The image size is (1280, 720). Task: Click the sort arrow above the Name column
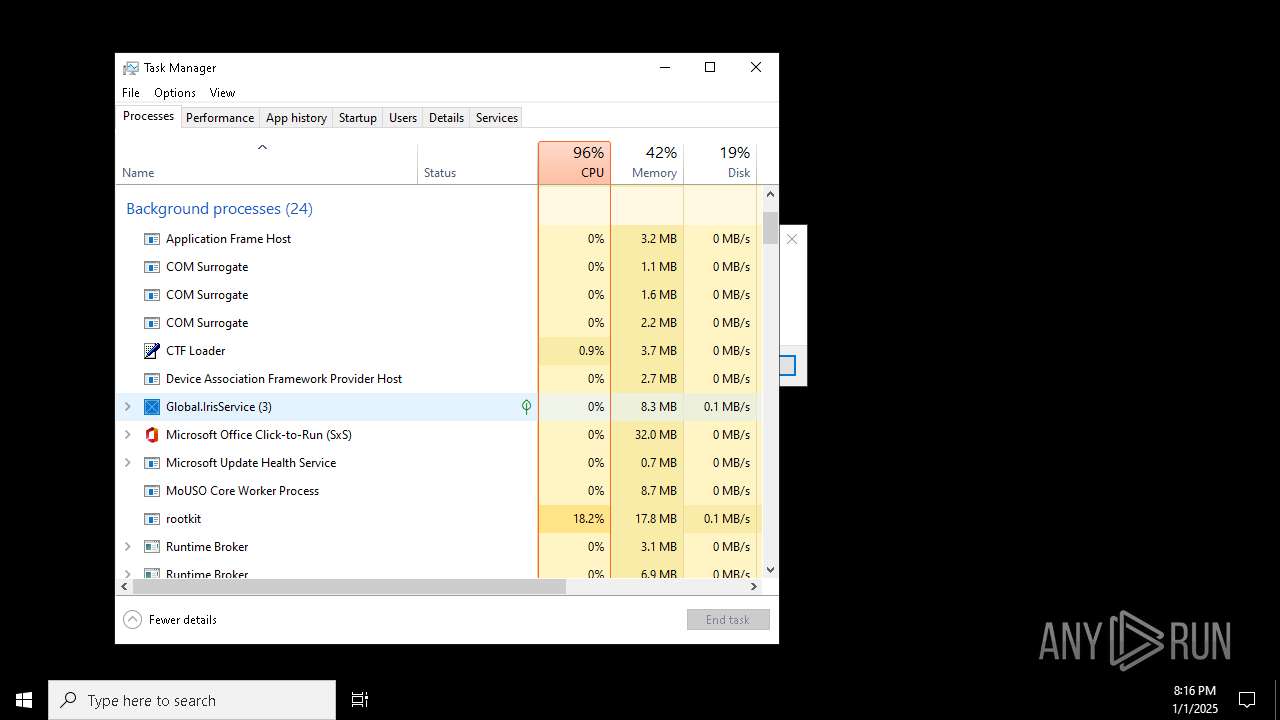(263, 148)
